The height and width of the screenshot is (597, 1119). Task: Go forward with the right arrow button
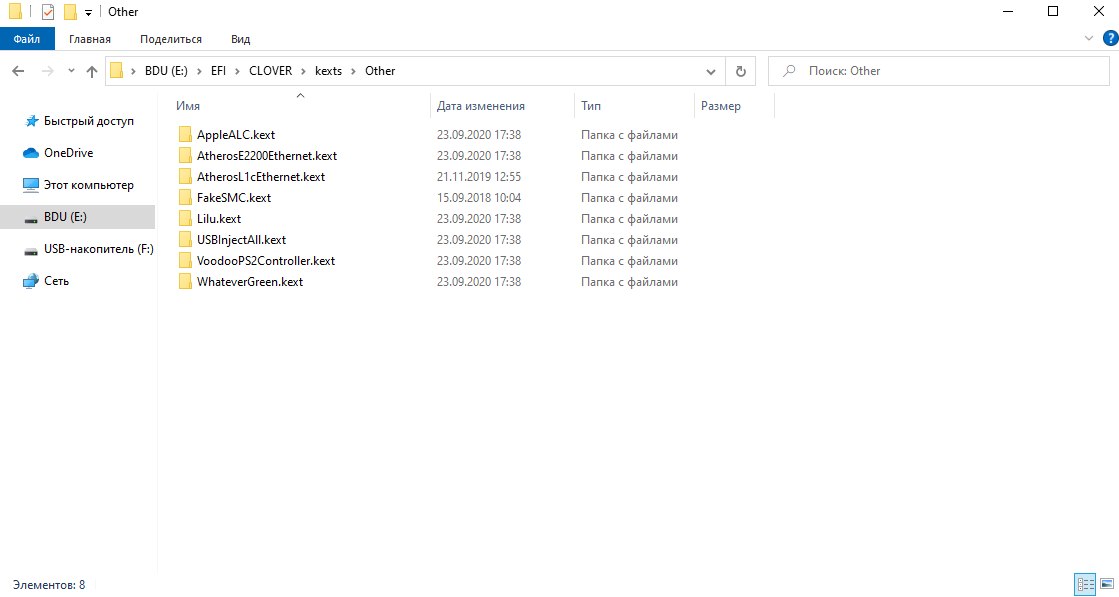click(x=48, y=71)
